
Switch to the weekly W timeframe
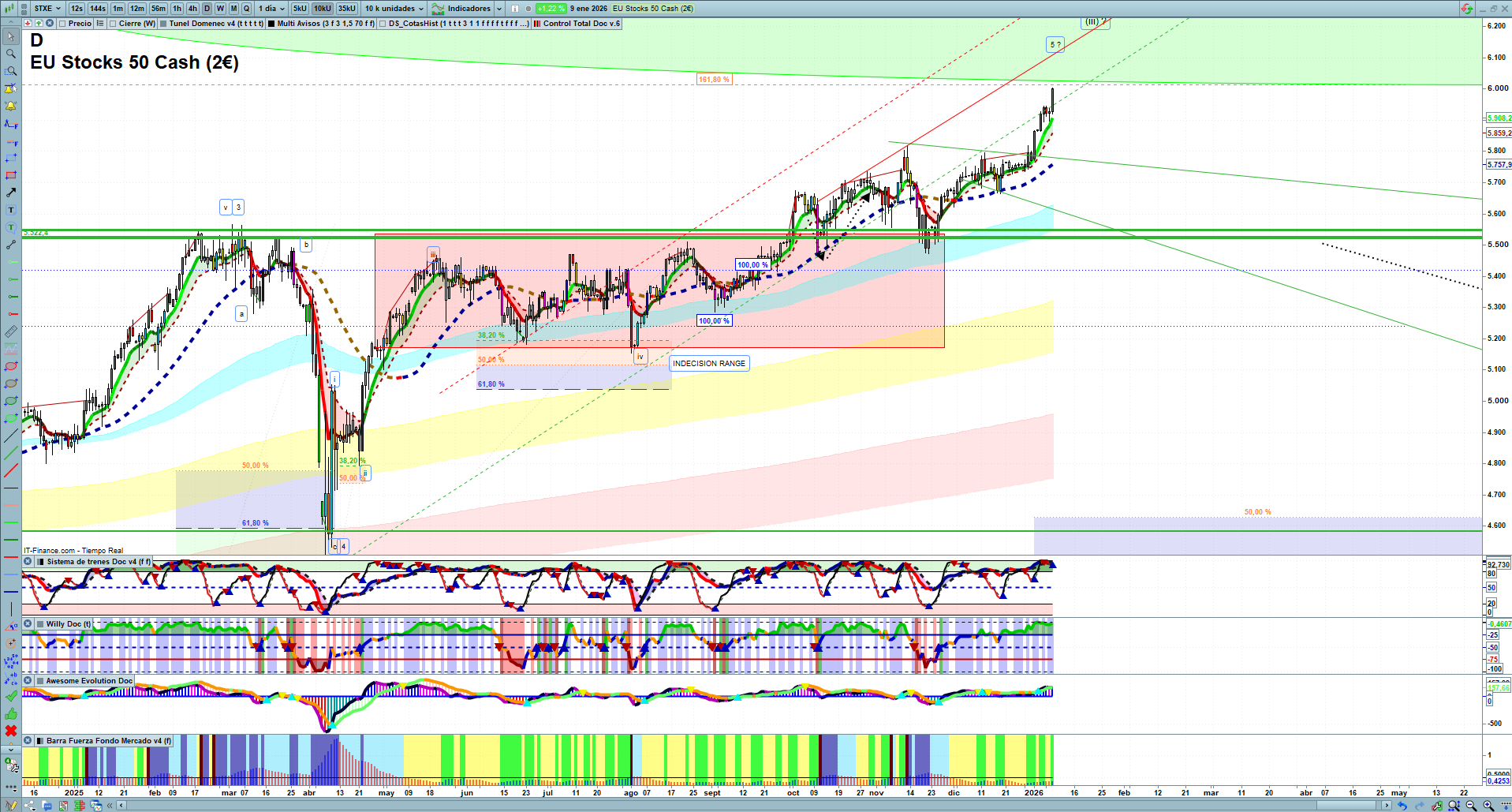coord(220,9)
